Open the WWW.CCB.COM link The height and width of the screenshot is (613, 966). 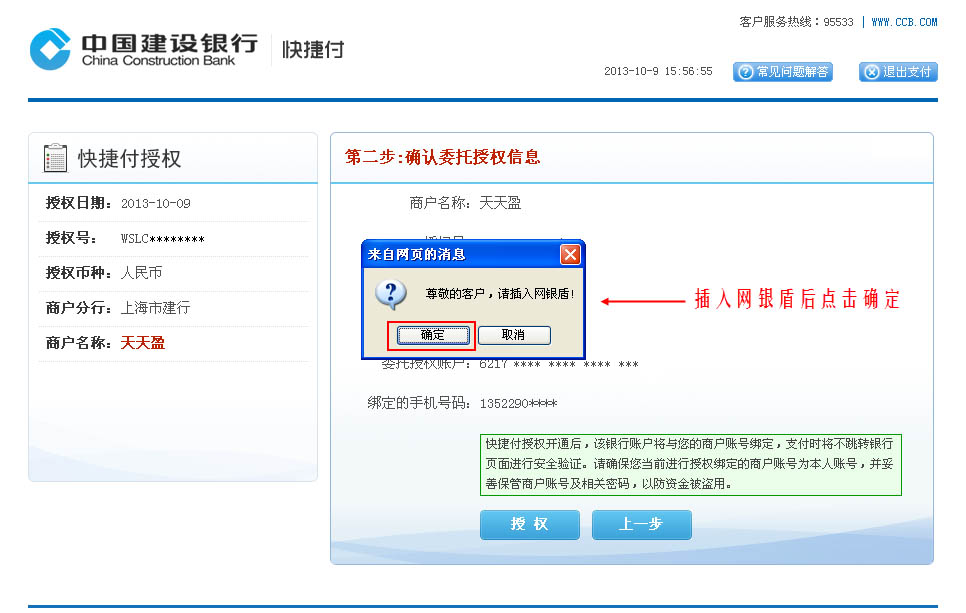point(904,22)
